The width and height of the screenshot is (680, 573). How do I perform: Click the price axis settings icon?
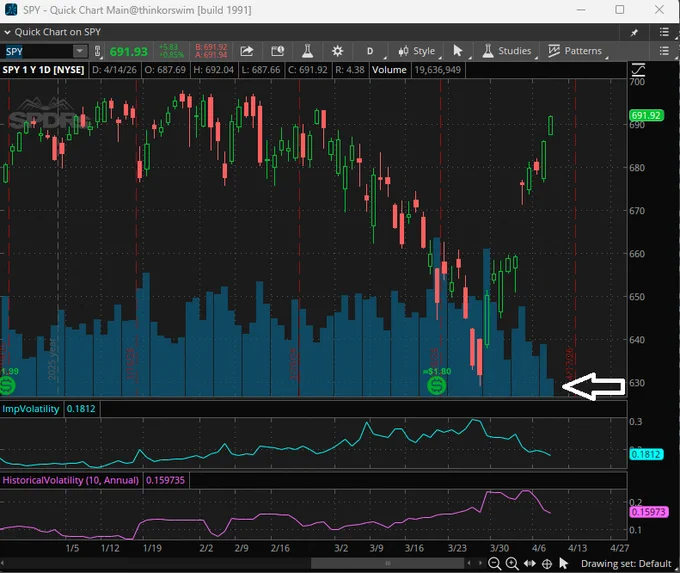tap(638, 70)
